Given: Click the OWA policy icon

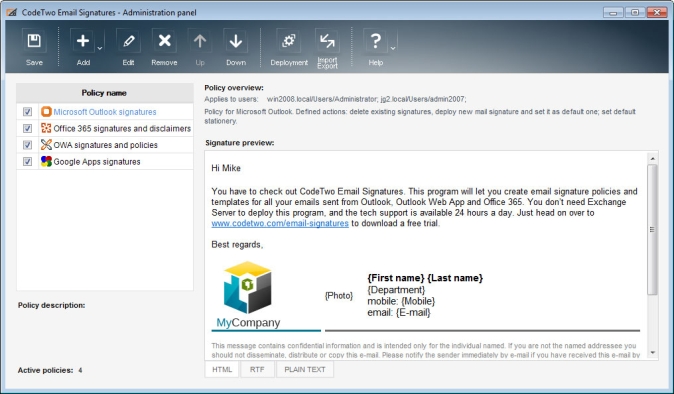Looking at the screenshot, I should [46, 145].
